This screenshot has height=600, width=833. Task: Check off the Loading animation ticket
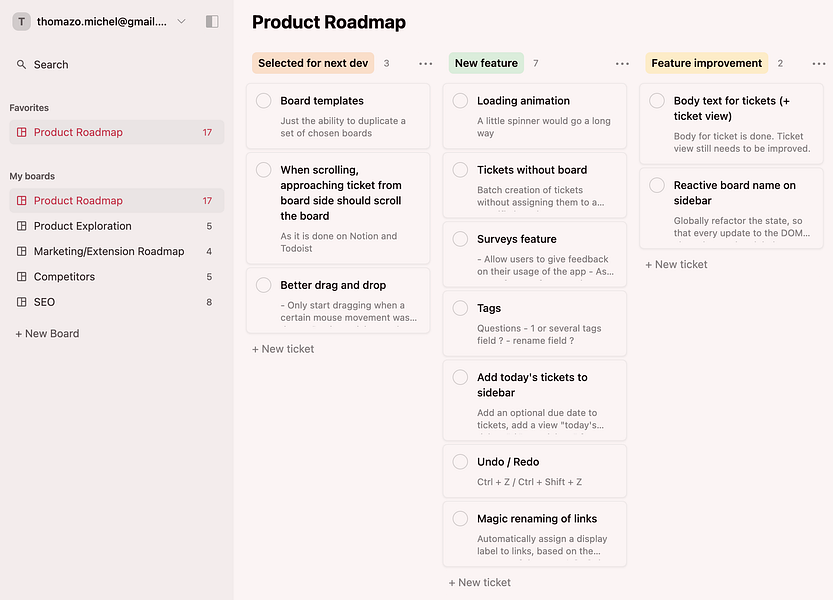click(x=460, y=101)
